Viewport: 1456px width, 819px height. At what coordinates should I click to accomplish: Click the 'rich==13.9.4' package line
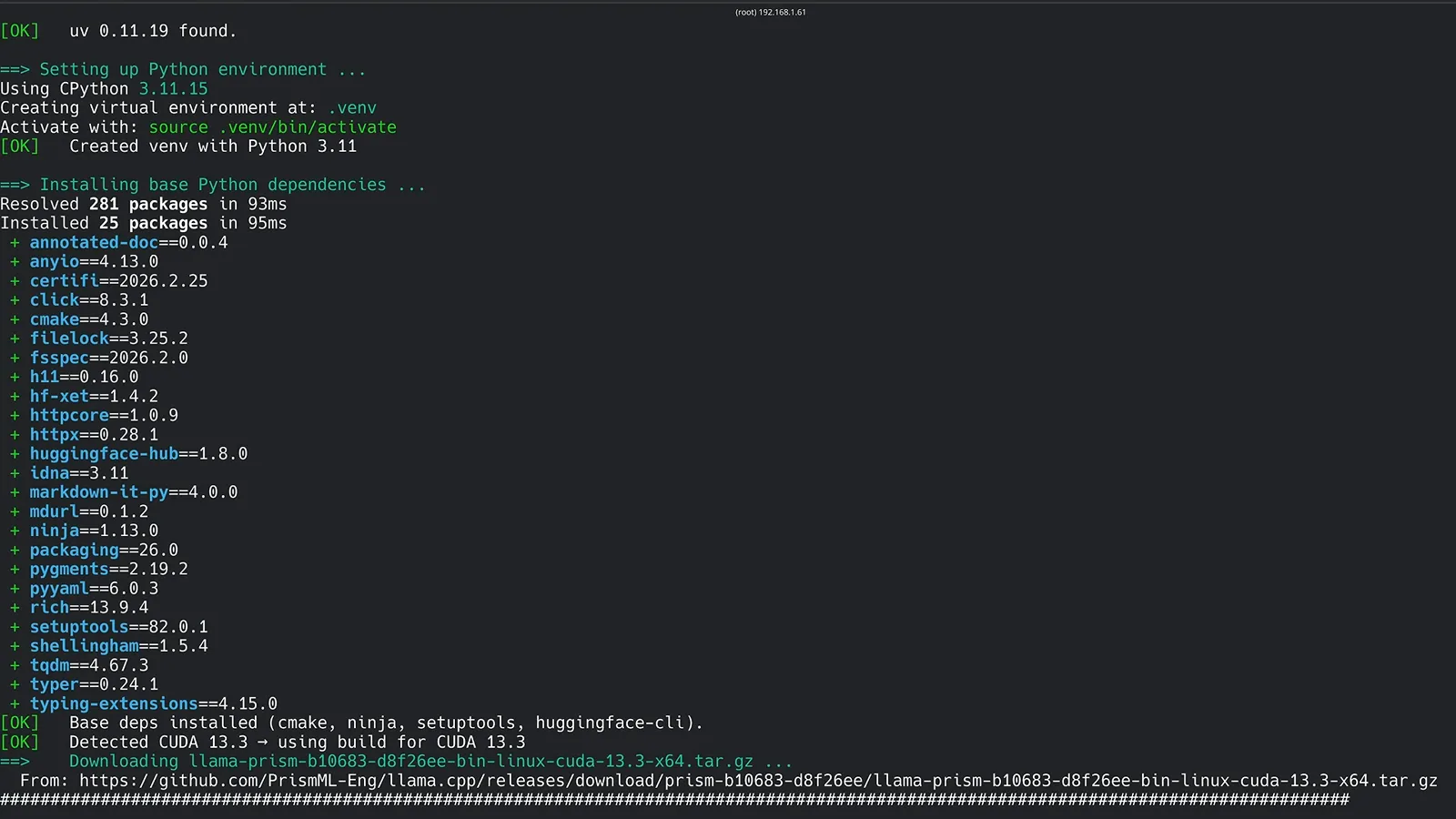[88, 608]
